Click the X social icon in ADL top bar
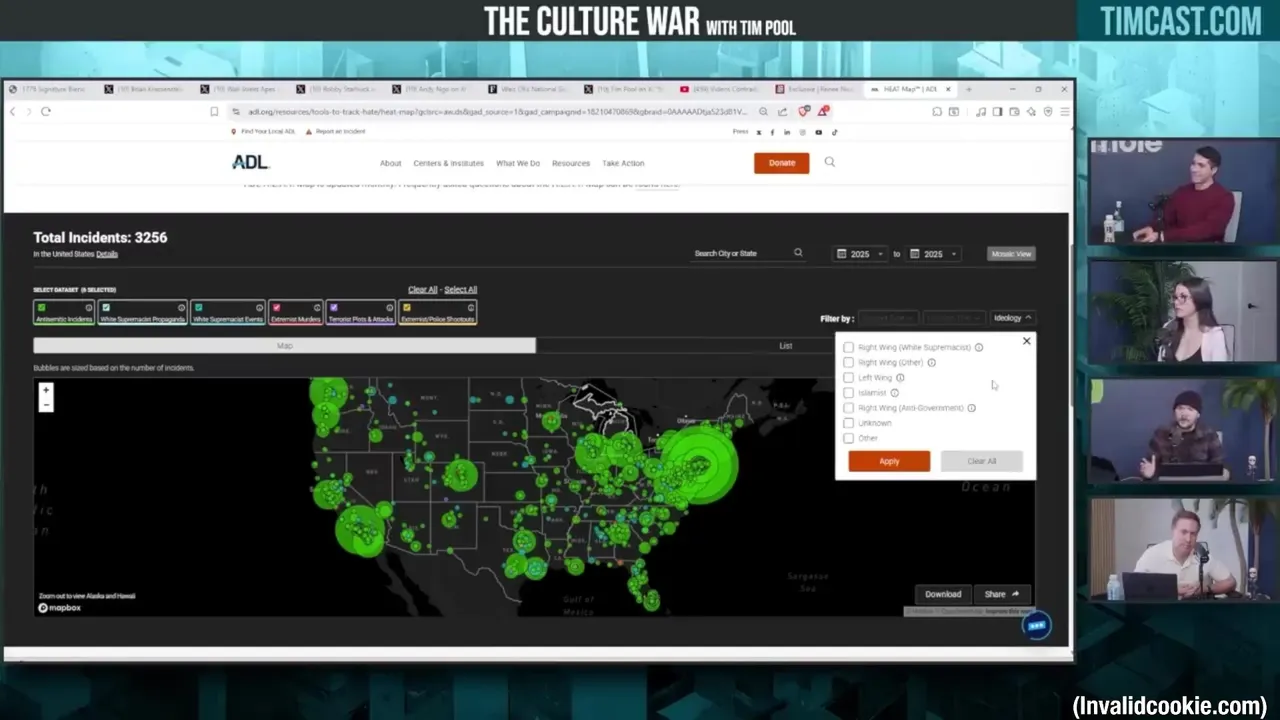Image resolution: width=1280 pixels, height=720 pixels. pos(758,132)
